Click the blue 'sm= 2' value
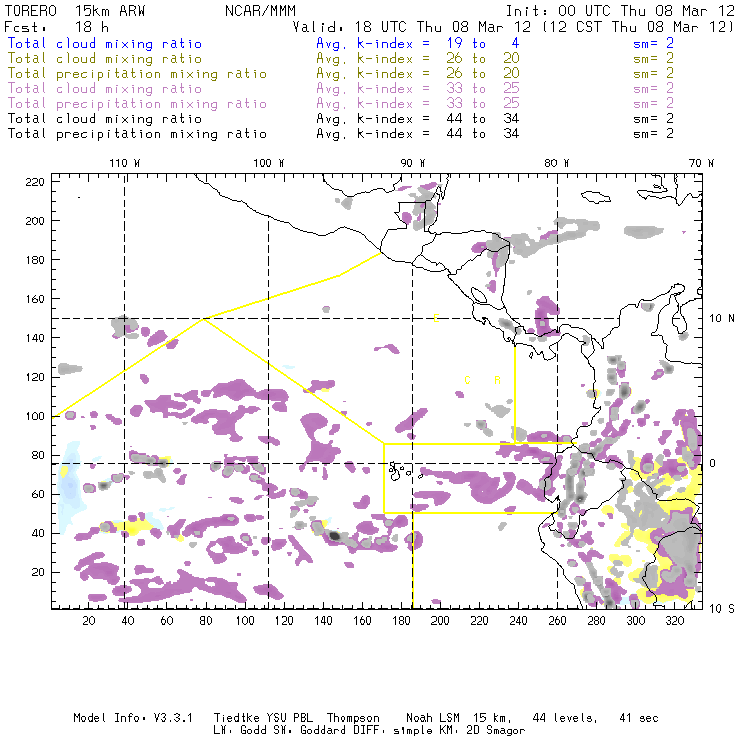Screen dimensions: 740x740 pos(653,43)
